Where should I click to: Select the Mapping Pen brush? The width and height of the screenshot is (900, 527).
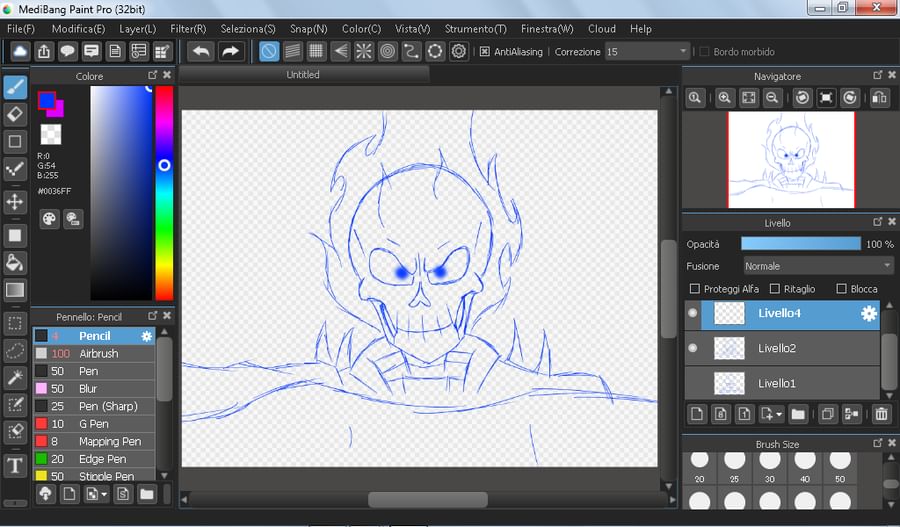(x=94, y=441)
